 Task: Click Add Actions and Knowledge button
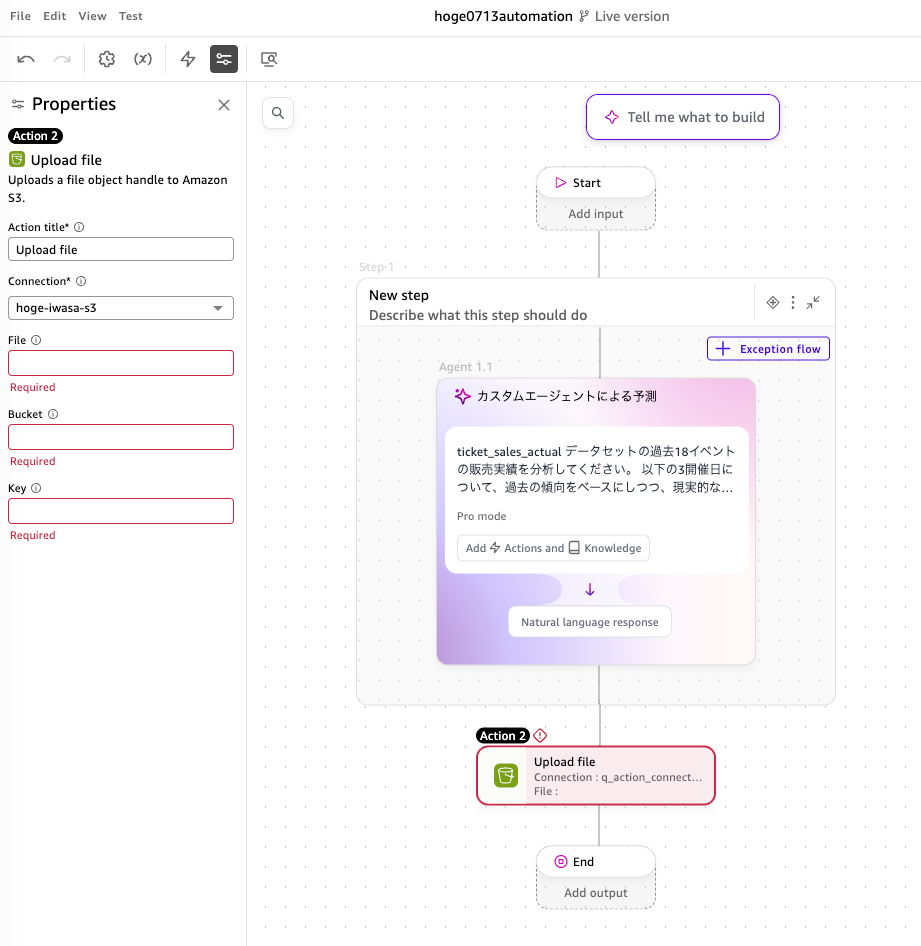[x=553, y=548]
